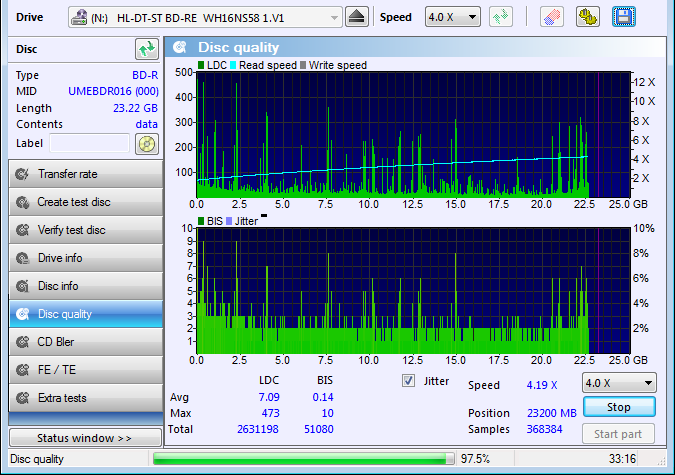
Task: Select the Disc quality section
Action: tap(86, 314)
